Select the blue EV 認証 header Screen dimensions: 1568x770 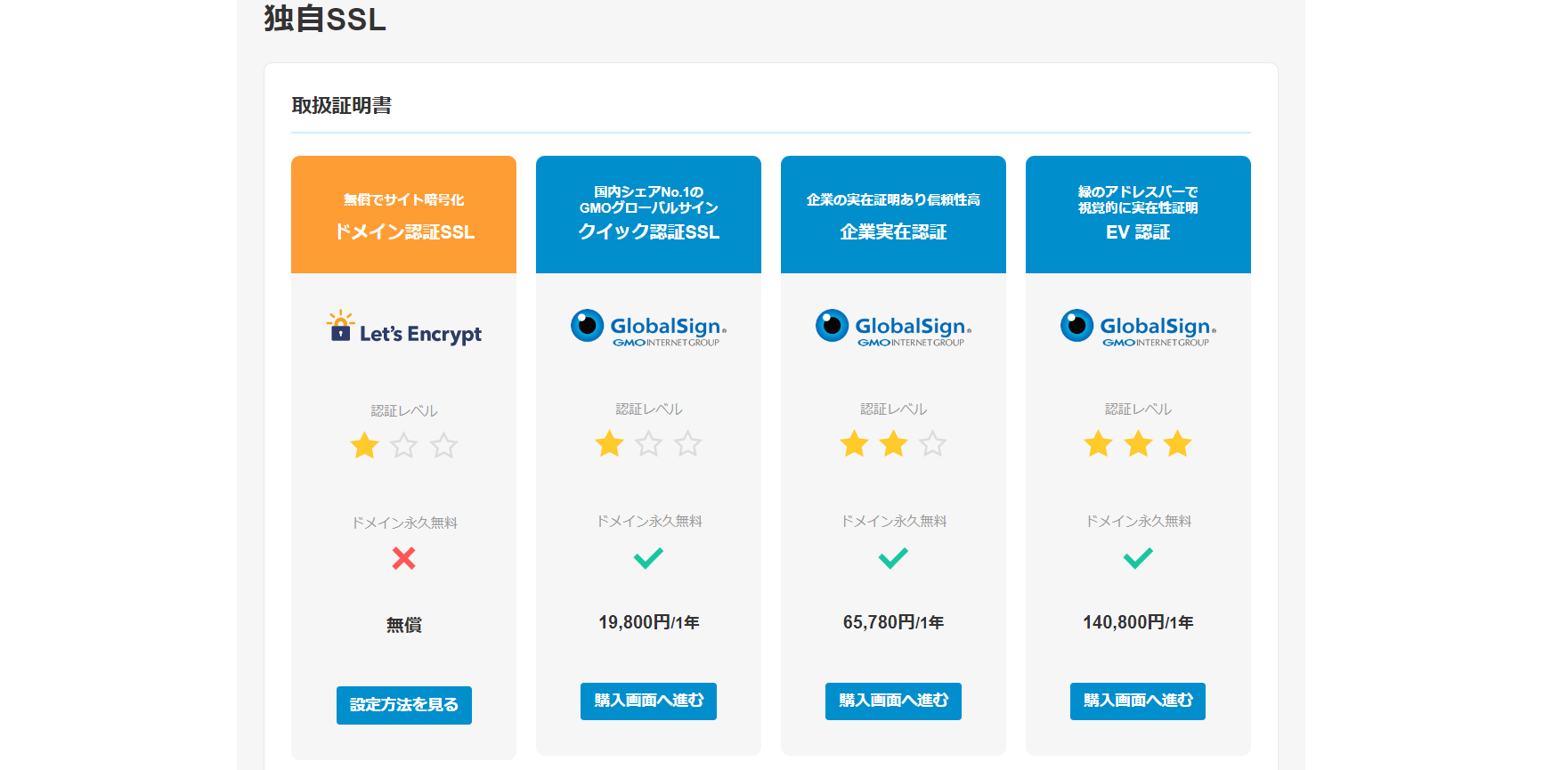[x=1138, y=215]
